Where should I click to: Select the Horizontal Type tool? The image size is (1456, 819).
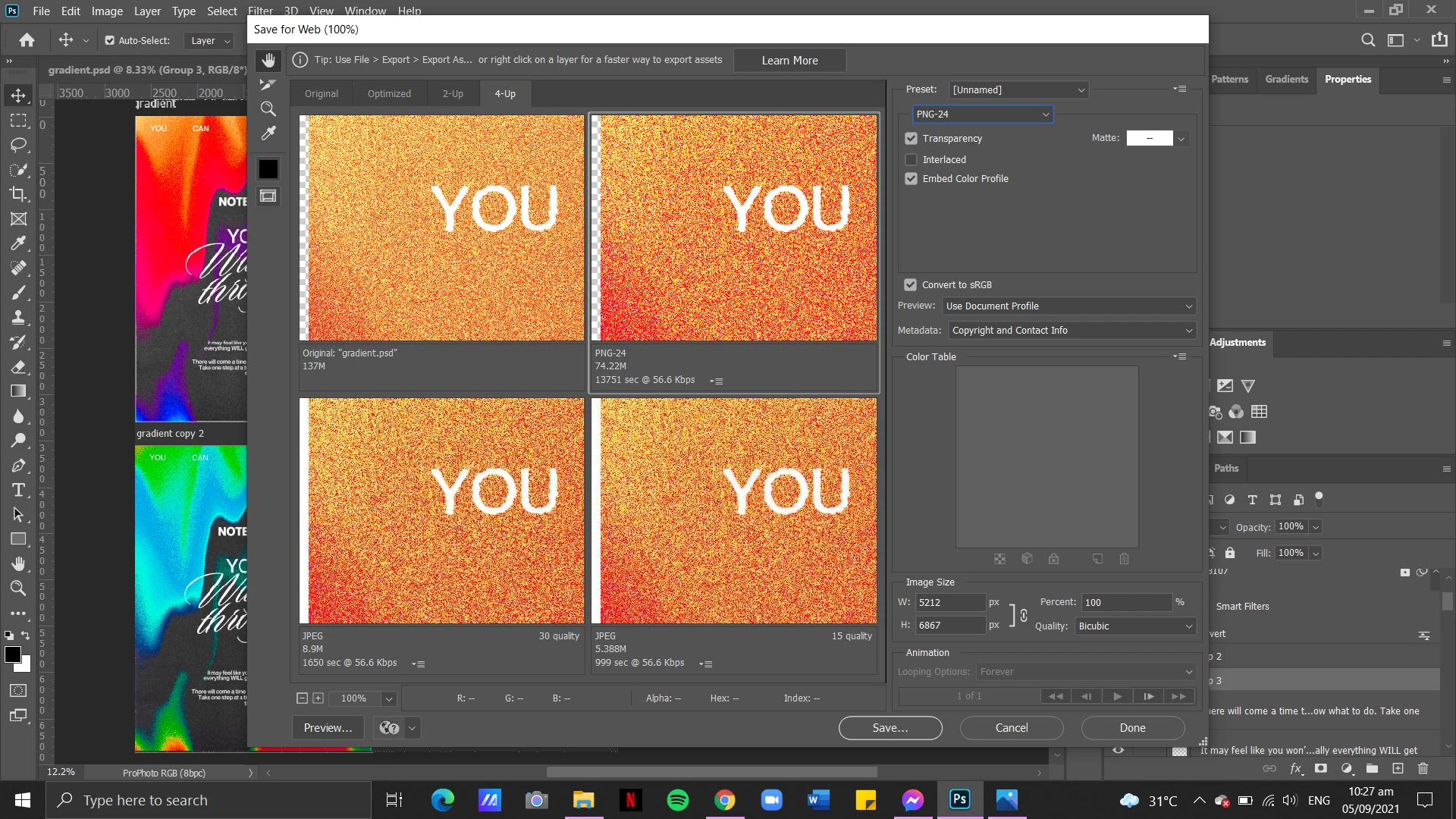(19, 491)
